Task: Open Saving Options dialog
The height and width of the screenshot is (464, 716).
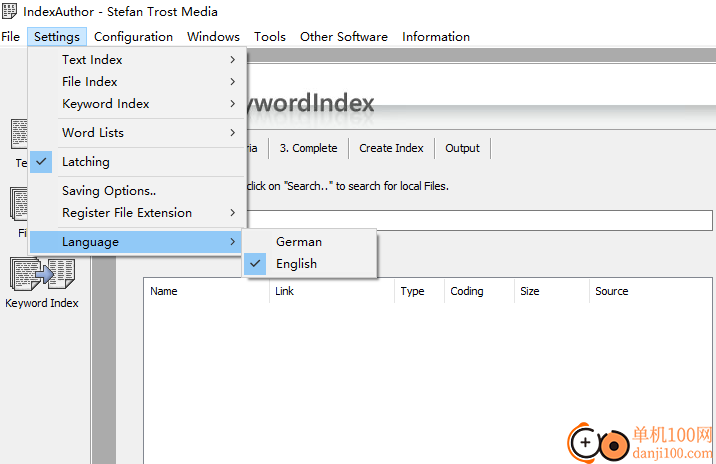Action: 137,191
